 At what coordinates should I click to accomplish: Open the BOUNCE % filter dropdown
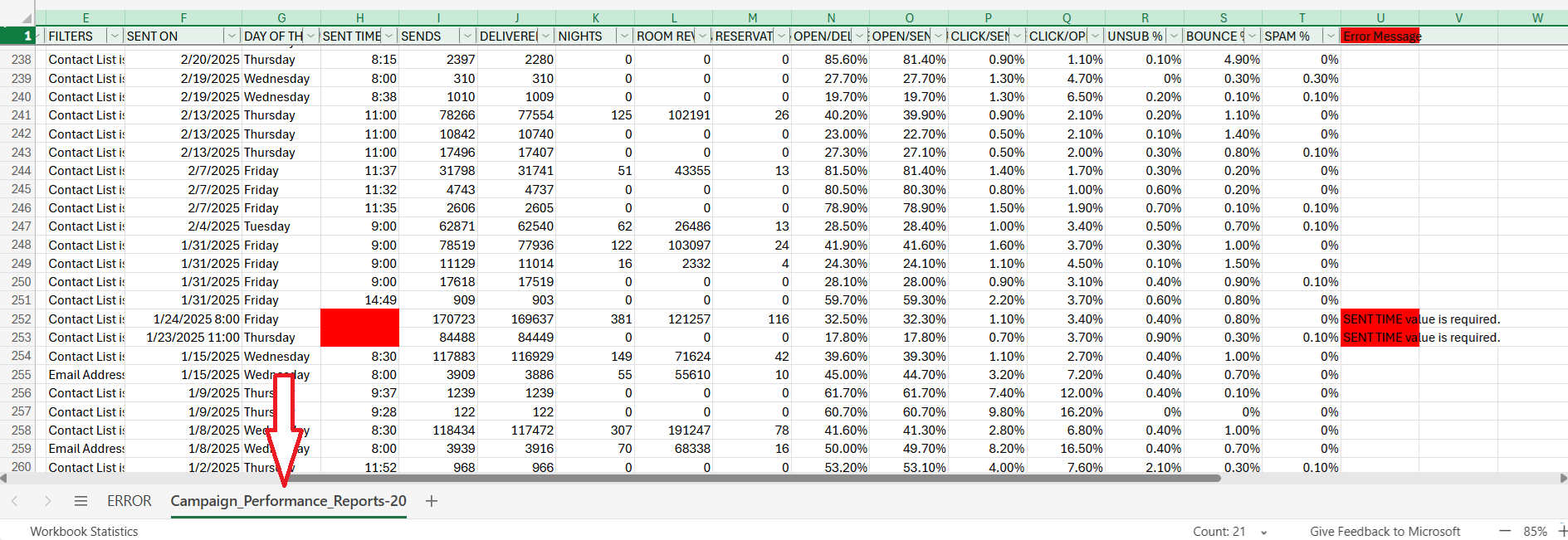(1253, 36)
